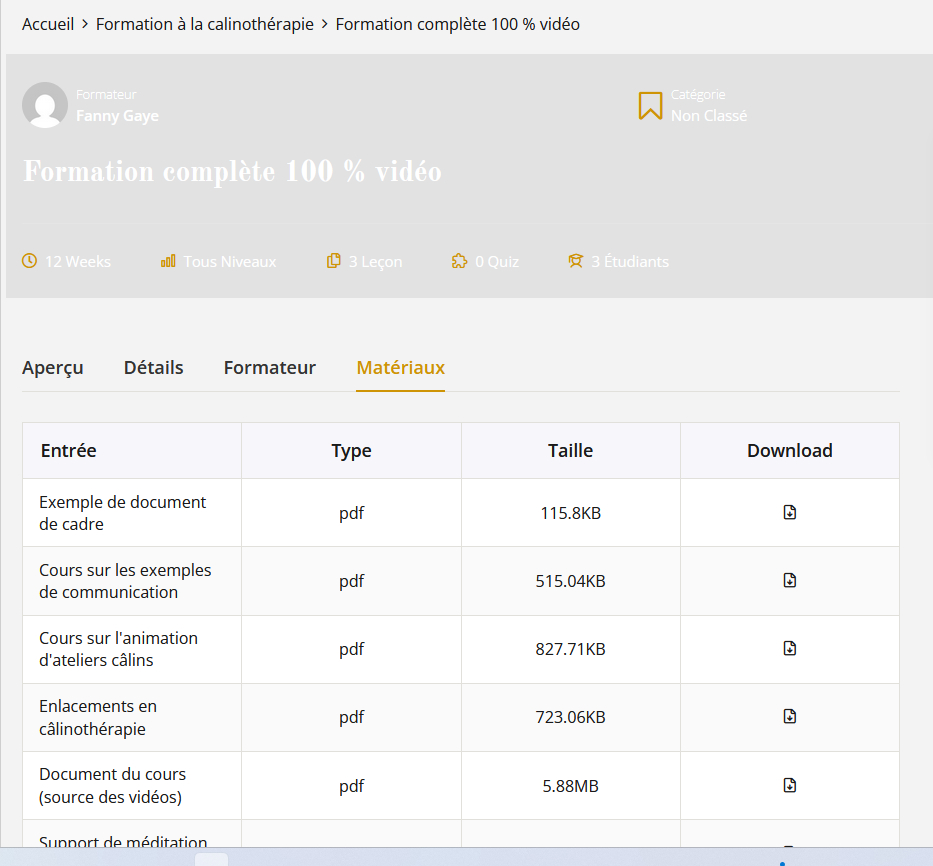Download the Exemple de document de cadre PDF

click(x=789, y=513)
